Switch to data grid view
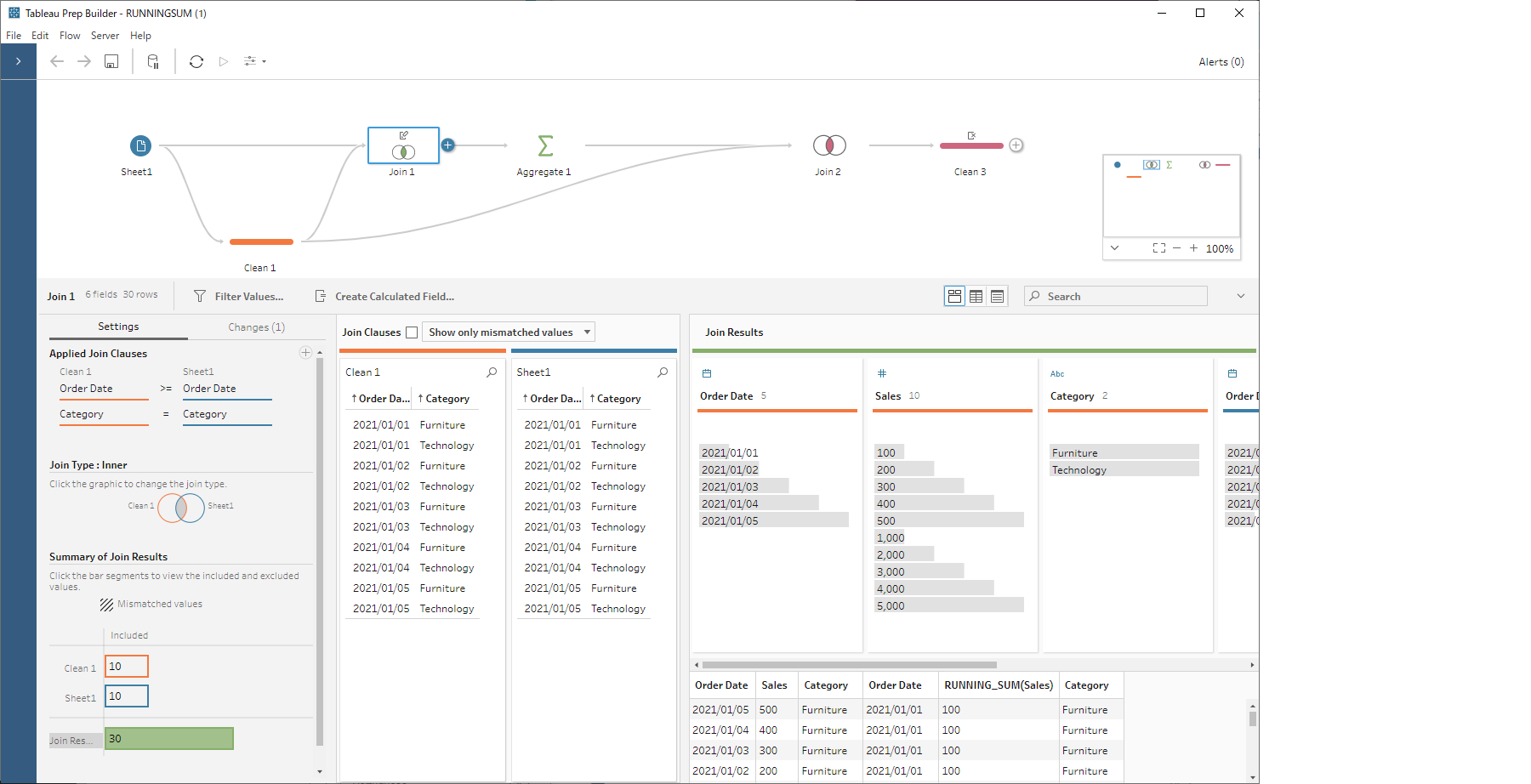The width and height of the screenshot is (1531, 784). [976, 296]
